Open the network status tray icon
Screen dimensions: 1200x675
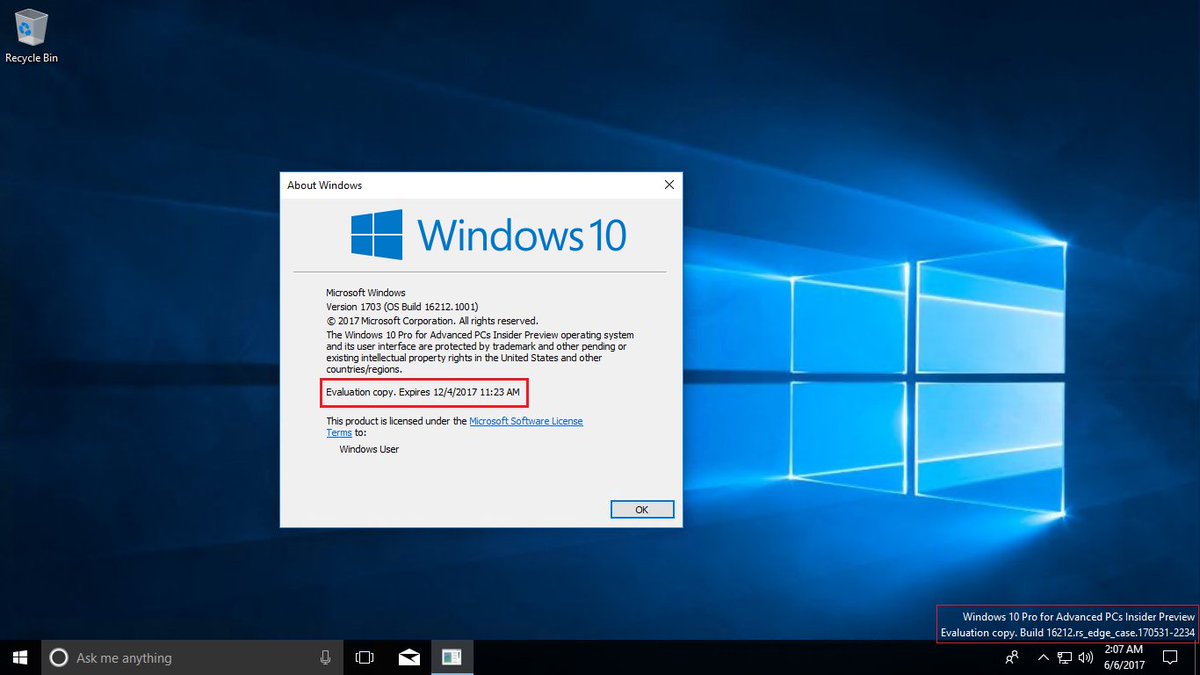point(1065,657)
